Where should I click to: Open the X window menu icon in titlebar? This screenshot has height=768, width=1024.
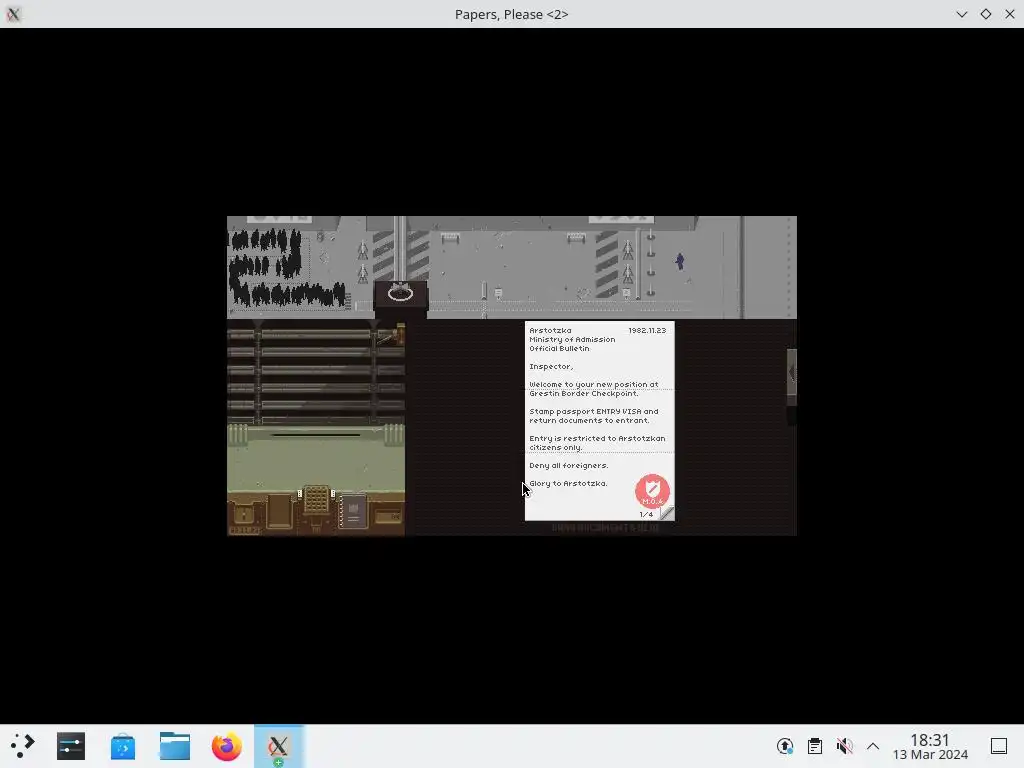point(13,14)
